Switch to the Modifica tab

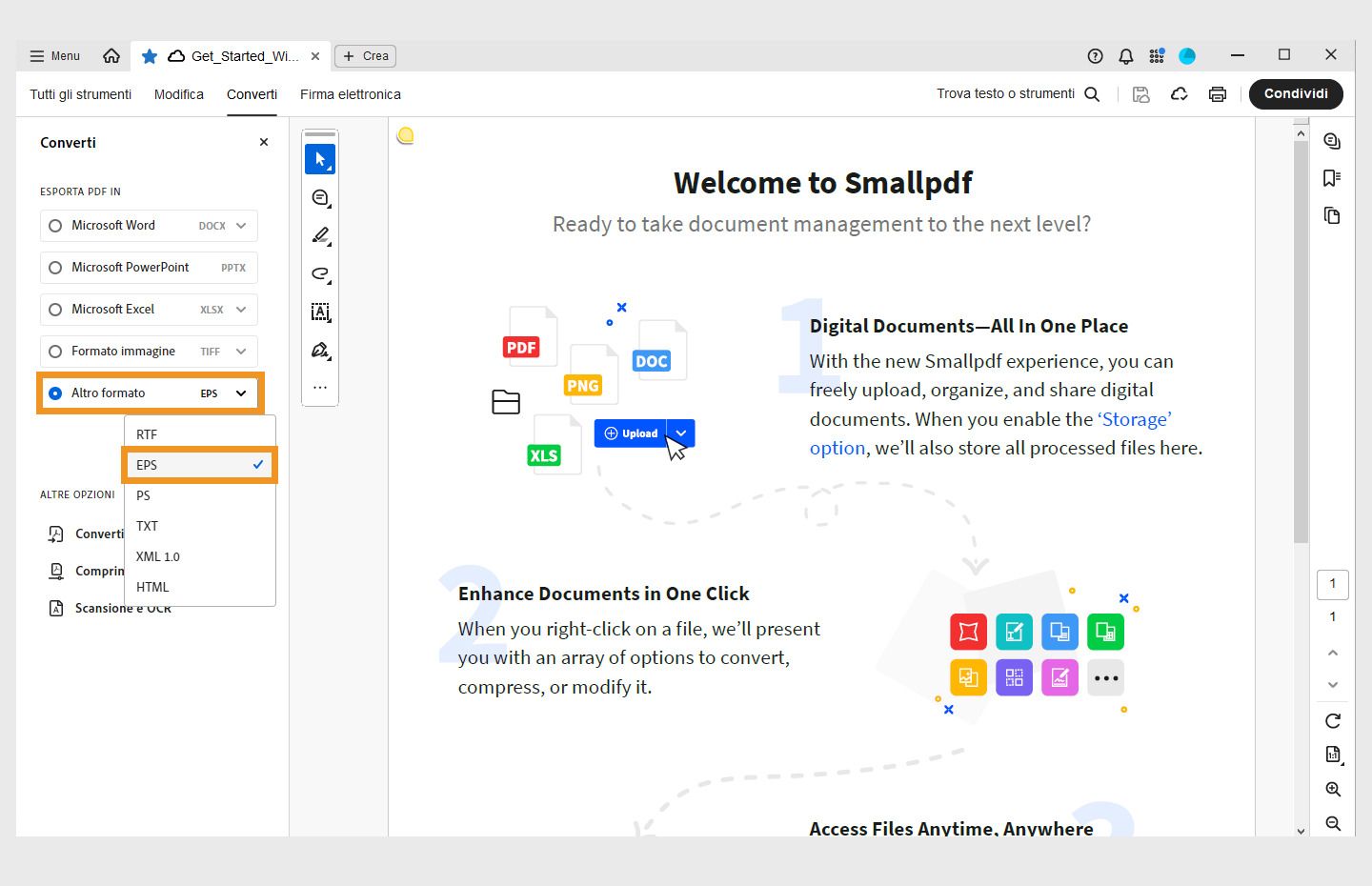pos(178,93)
